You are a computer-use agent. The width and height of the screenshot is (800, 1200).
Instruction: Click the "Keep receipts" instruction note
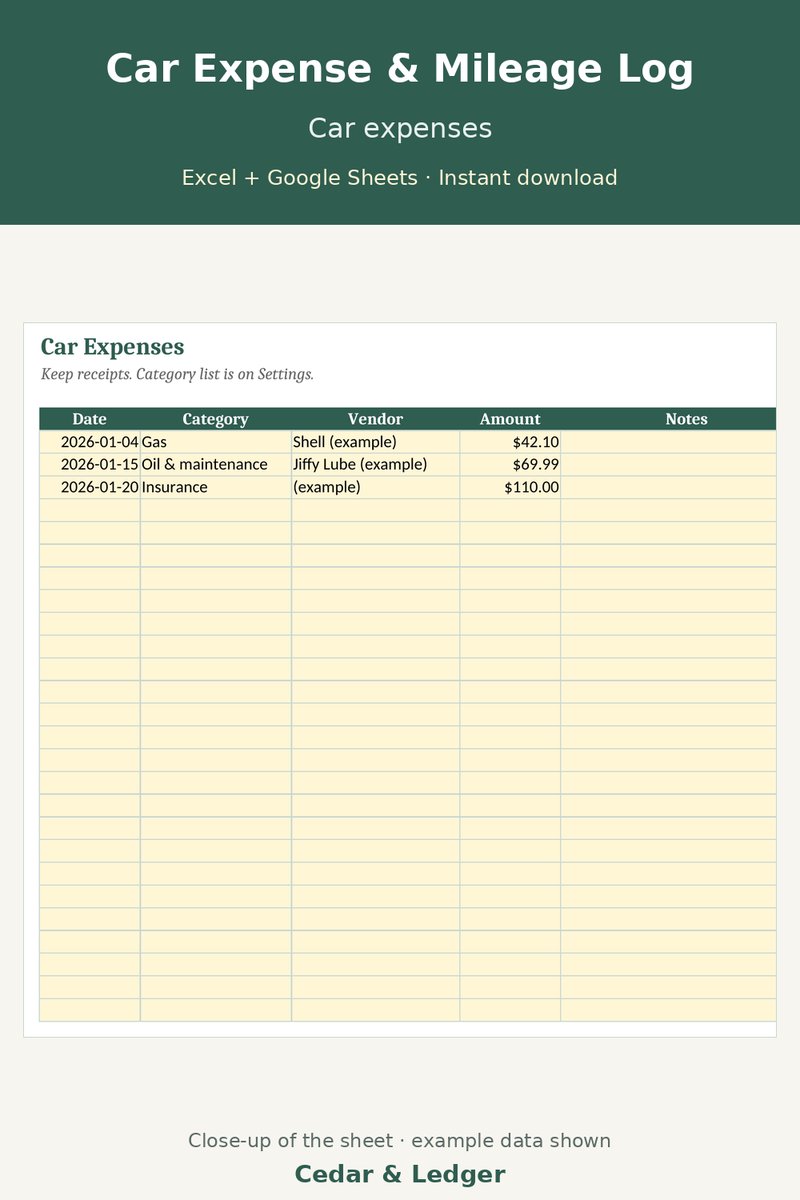tap(177, 374)
